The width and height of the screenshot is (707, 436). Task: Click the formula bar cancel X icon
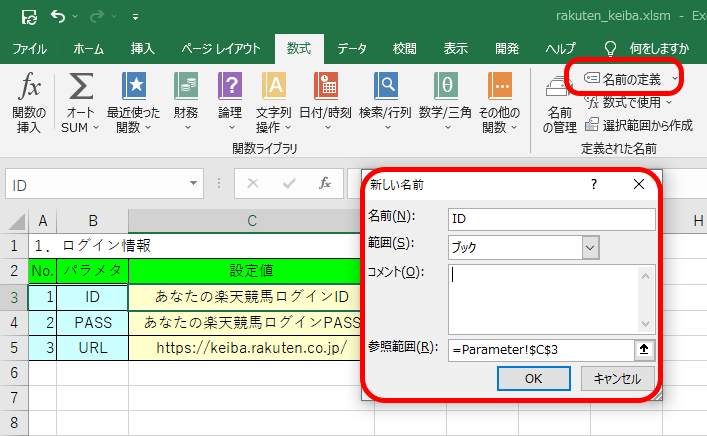(x=253, y=183)
